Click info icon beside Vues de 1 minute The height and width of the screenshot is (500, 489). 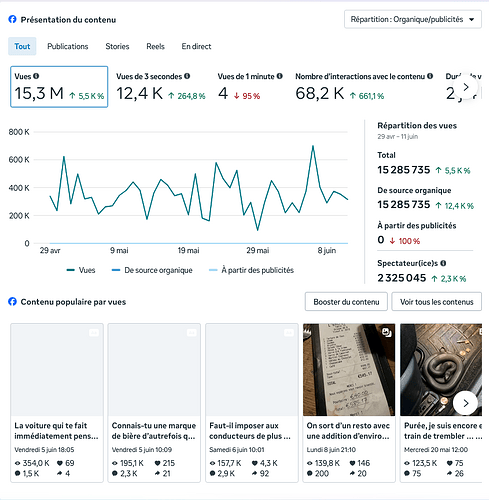(x=279, y=76)
